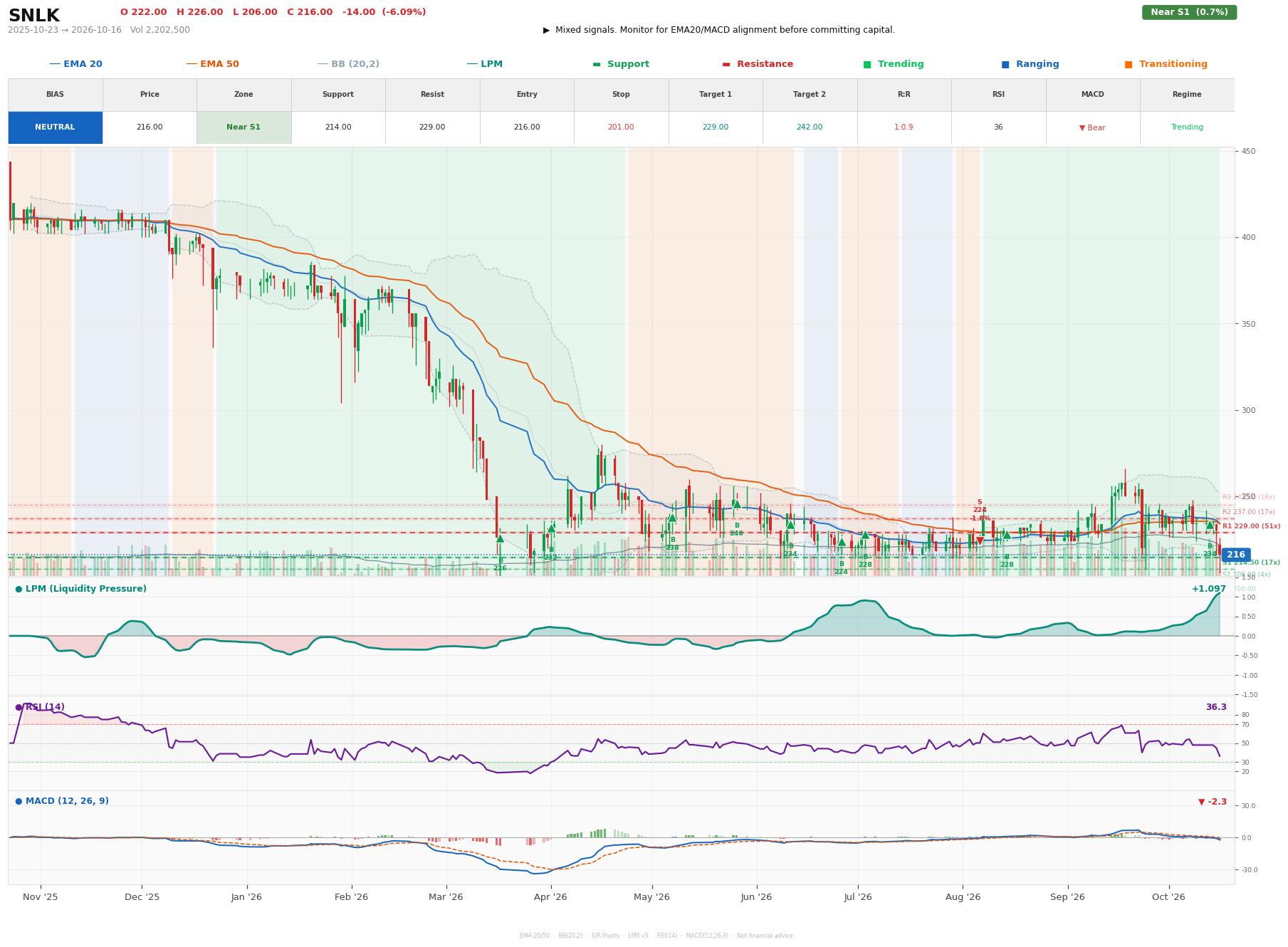Screen dimensions: 1288x947
Task: Click the green Support legend marker
Action: [597, 64]
